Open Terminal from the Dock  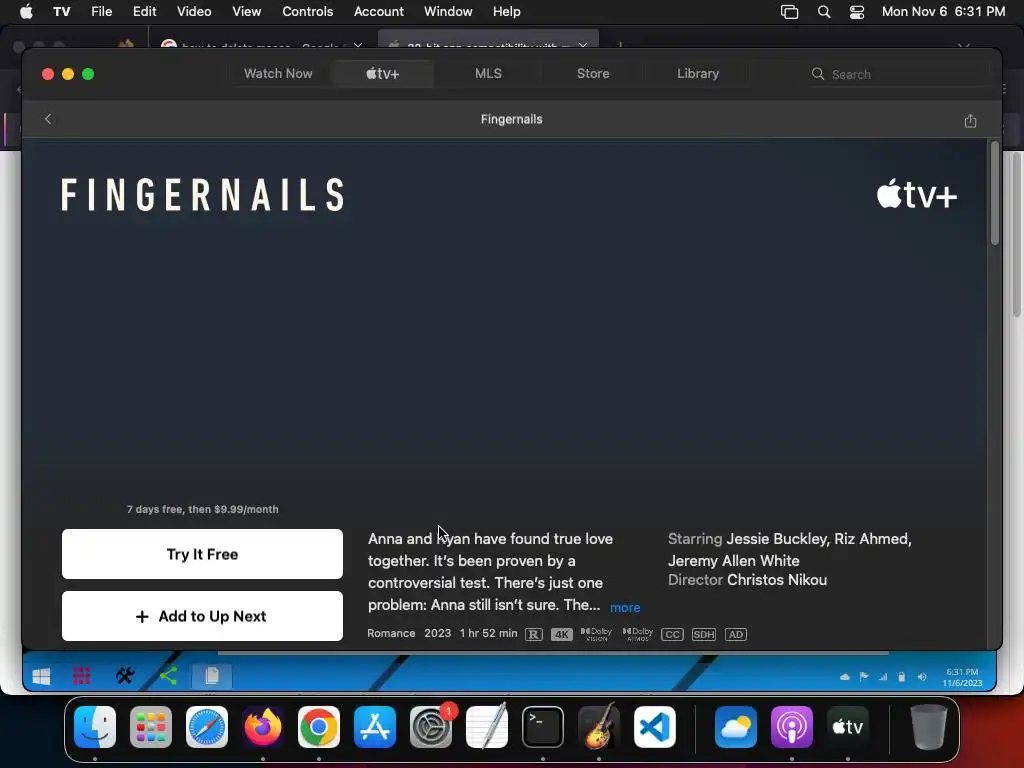coord(543,727)
